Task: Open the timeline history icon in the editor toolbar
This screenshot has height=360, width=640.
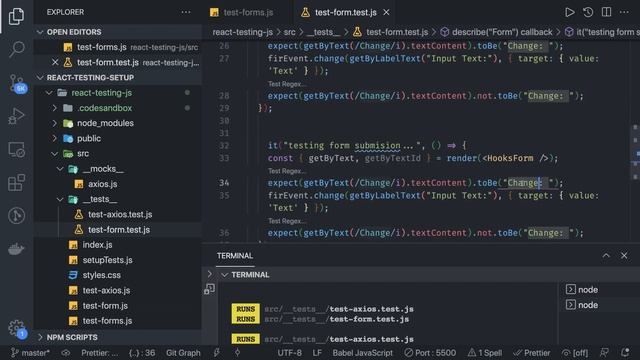Action: pos(588,12)
